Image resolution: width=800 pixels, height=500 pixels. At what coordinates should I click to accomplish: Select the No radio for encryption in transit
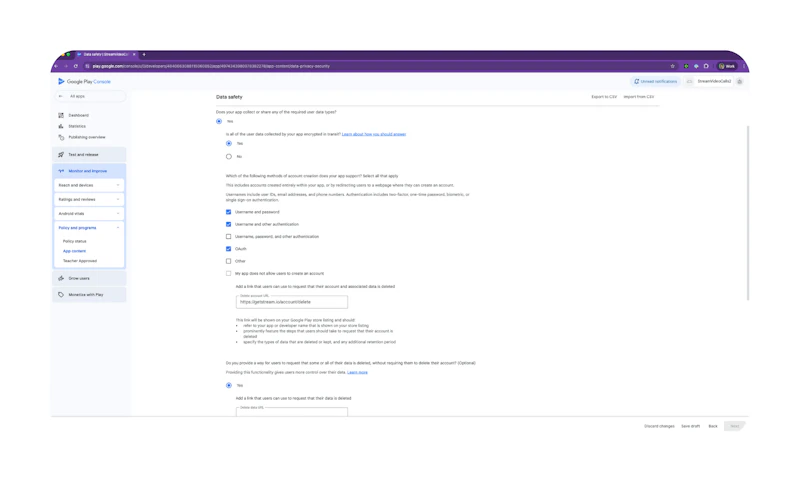point(229,157)
